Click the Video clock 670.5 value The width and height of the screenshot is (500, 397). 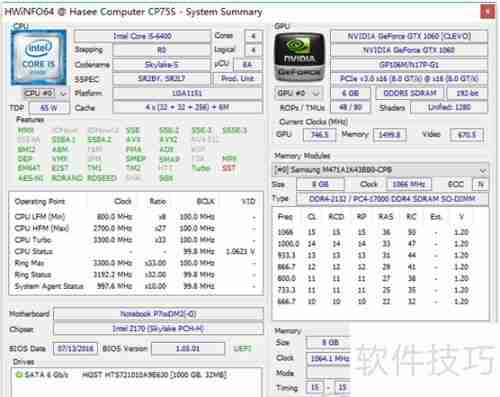(x=466, y=135)
